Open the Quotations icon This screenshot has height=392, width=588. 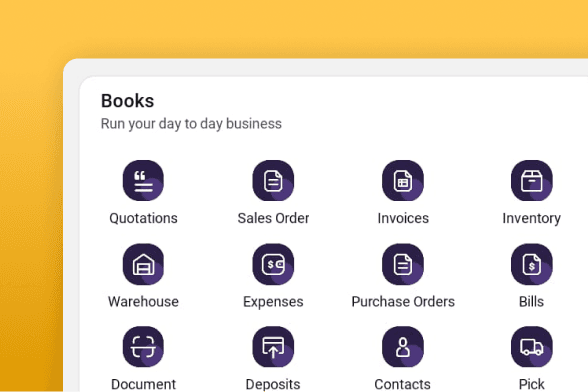point(143,180)
